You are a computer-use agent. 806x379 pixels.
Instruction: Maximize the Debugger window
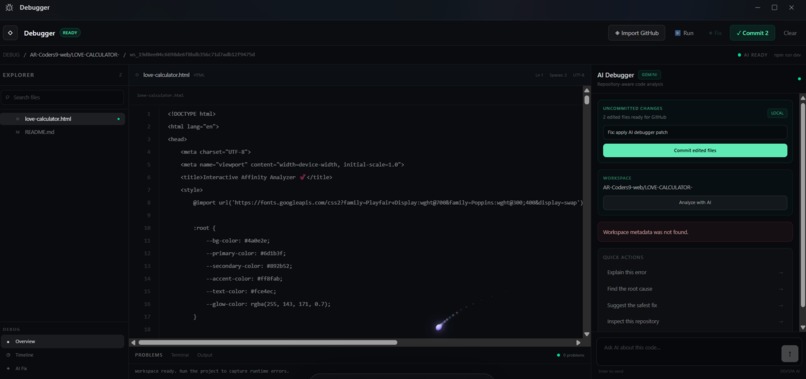pyautogui.click(x=774, y=8)
